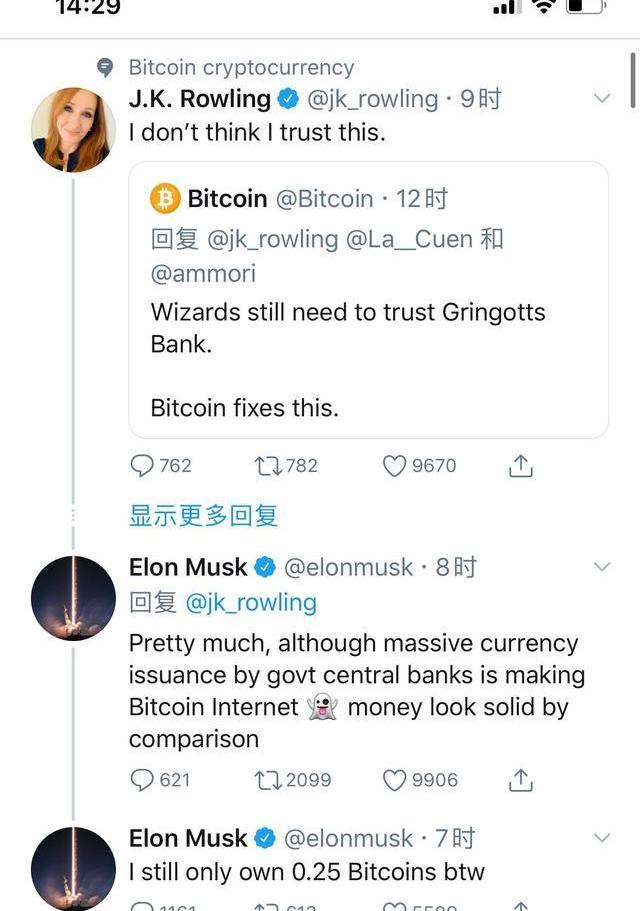Like J.K. Rowling's tweet

click(x=419, y=465)
